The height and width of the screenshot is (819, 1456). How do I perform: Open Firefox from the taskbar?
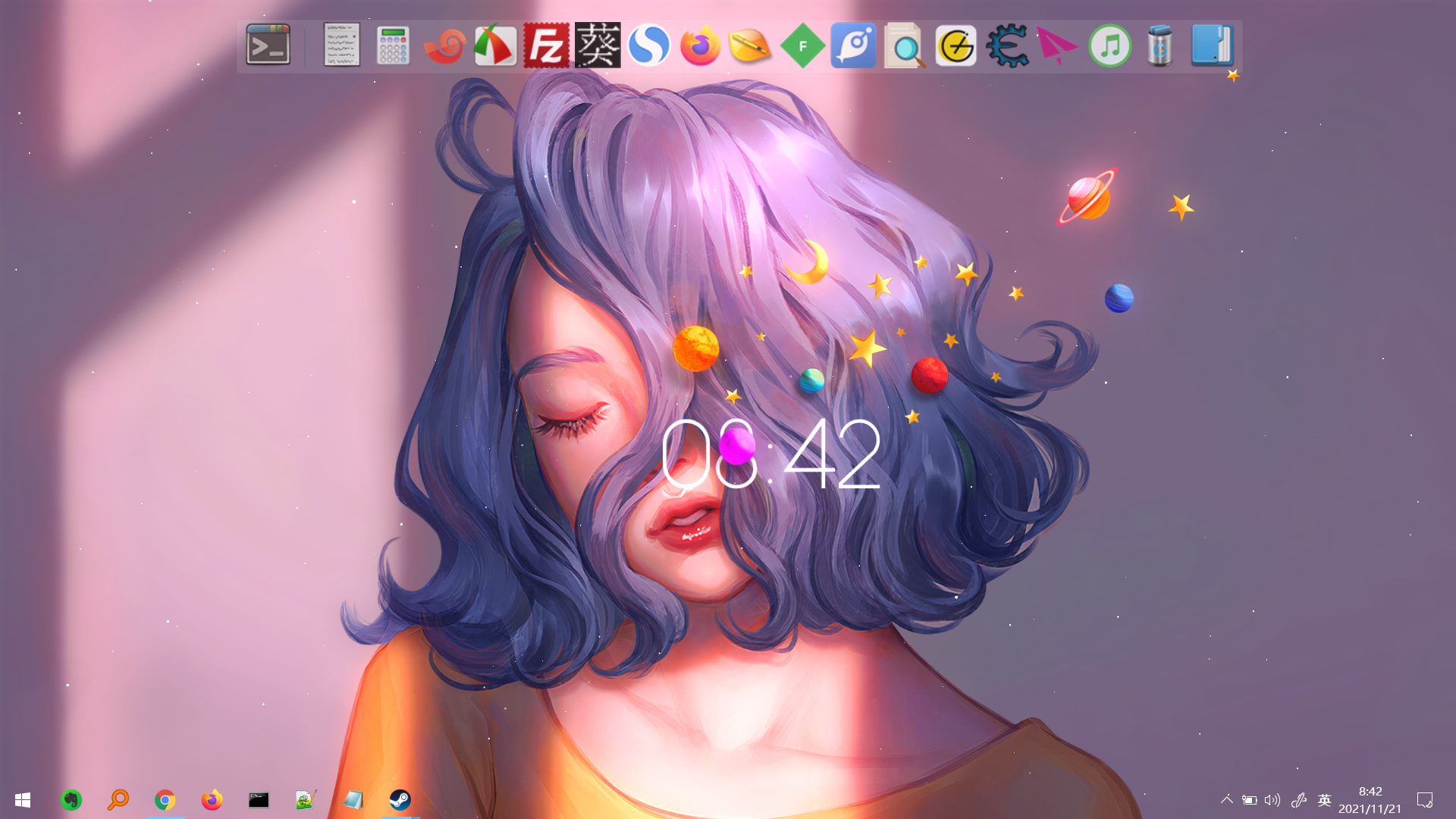tap(212, 800)
